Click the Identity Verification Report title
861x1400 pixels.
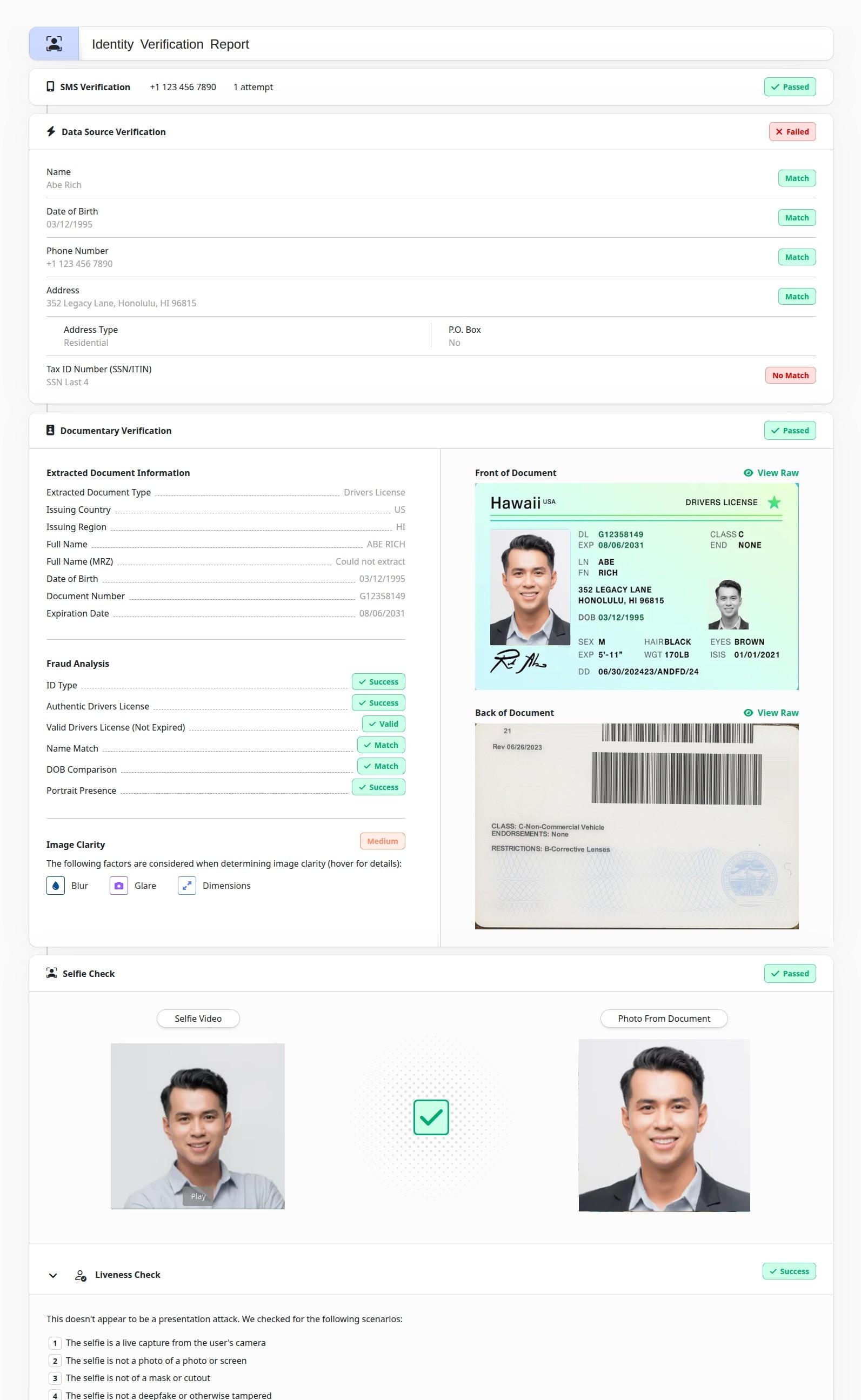[170, 44]
